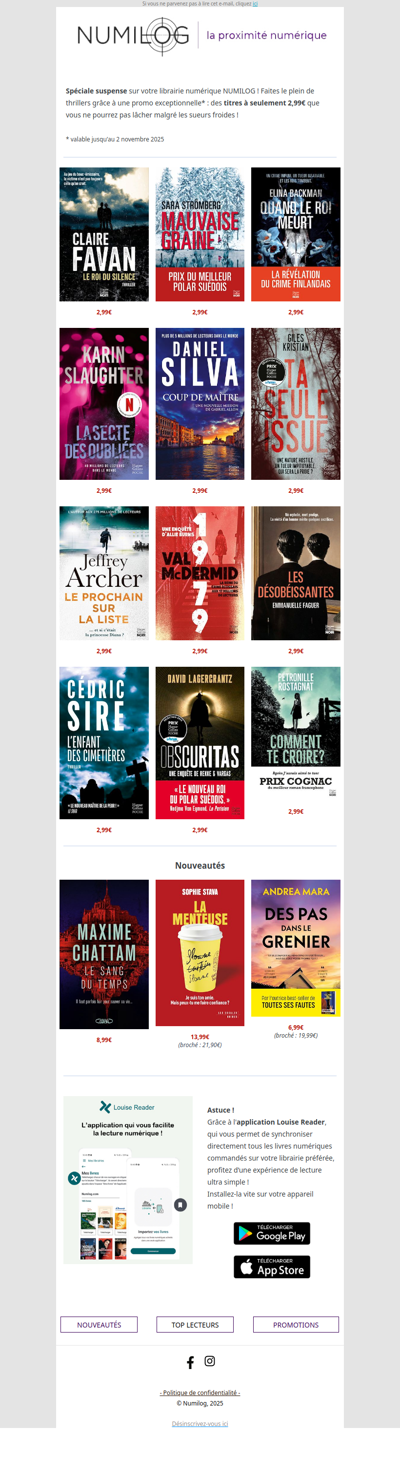
Task: Open the Politique de confidentialité link
Action: pos(200,1393)
